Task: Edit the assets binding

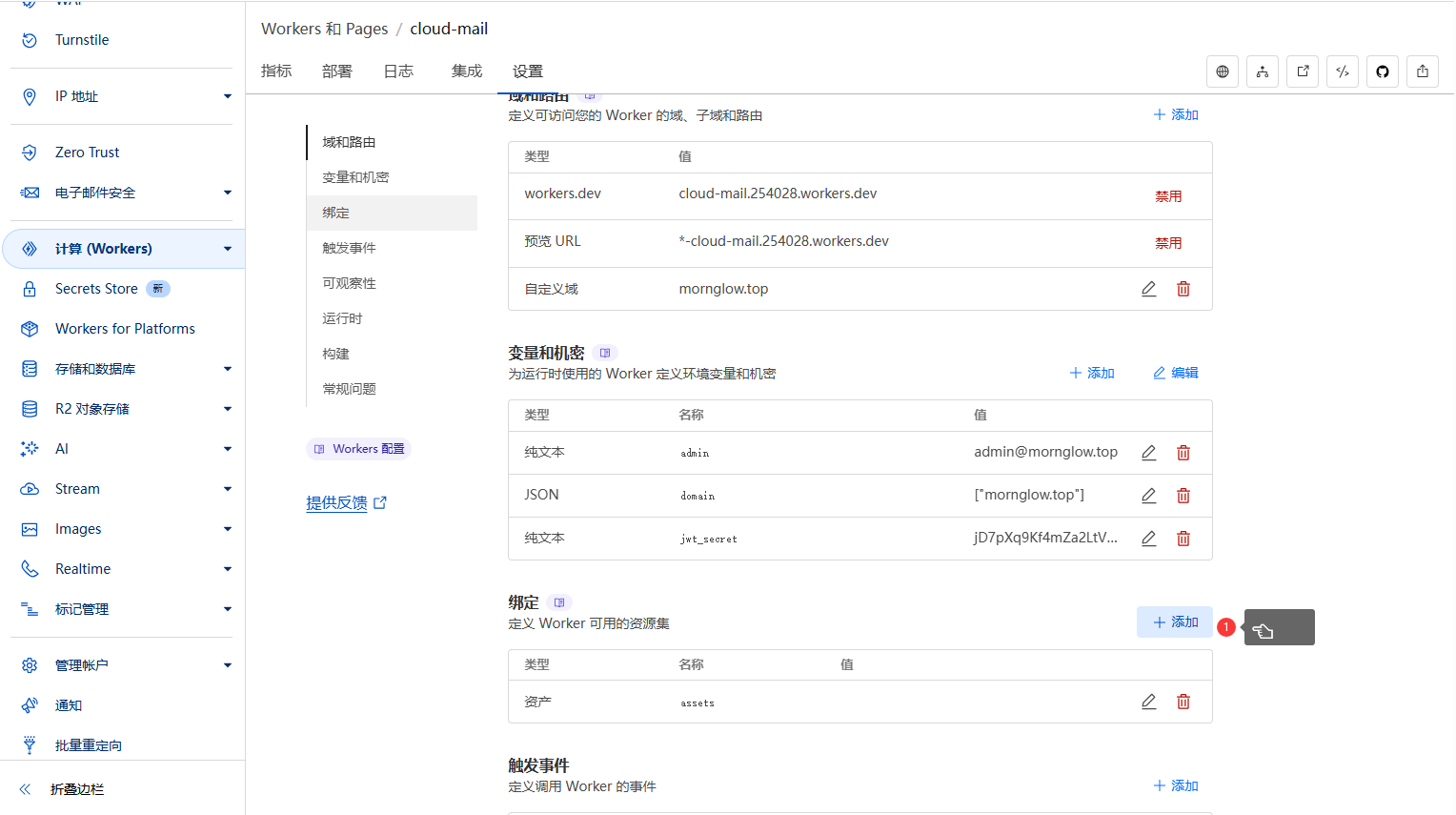Action: (1148, 702)
